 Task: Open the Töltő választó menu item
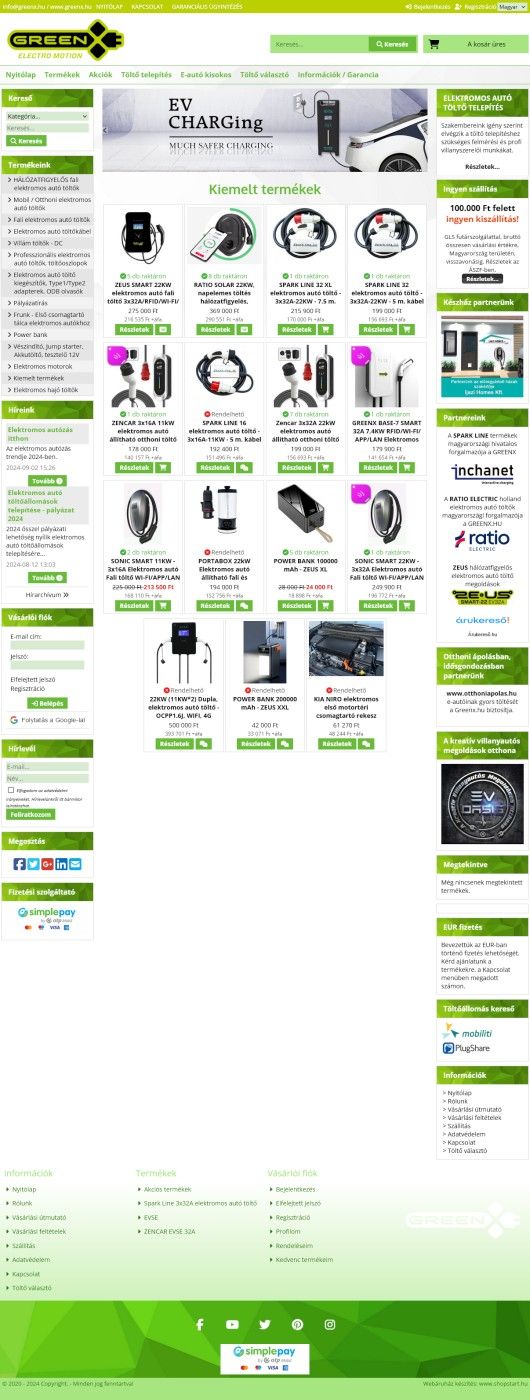(264, 75)
